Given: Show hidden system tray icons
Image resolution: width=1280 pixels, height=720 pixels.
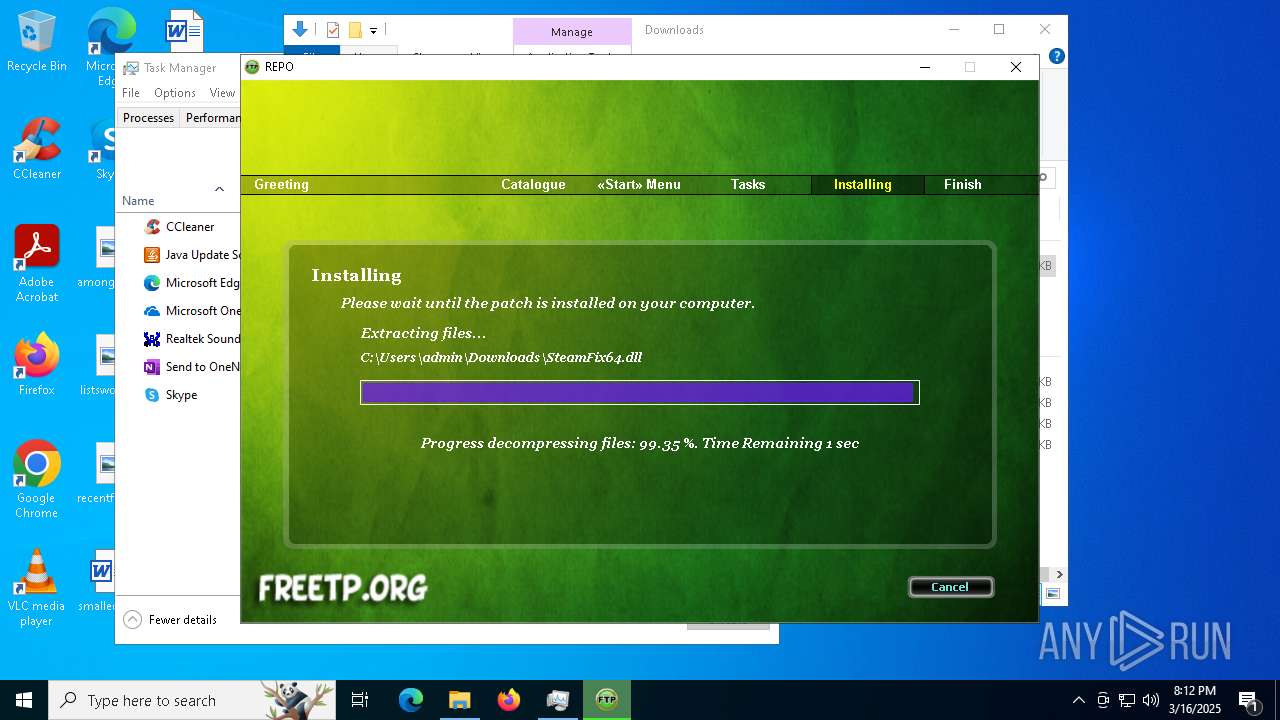Looking at the screenshot, I should point(1078,700).
